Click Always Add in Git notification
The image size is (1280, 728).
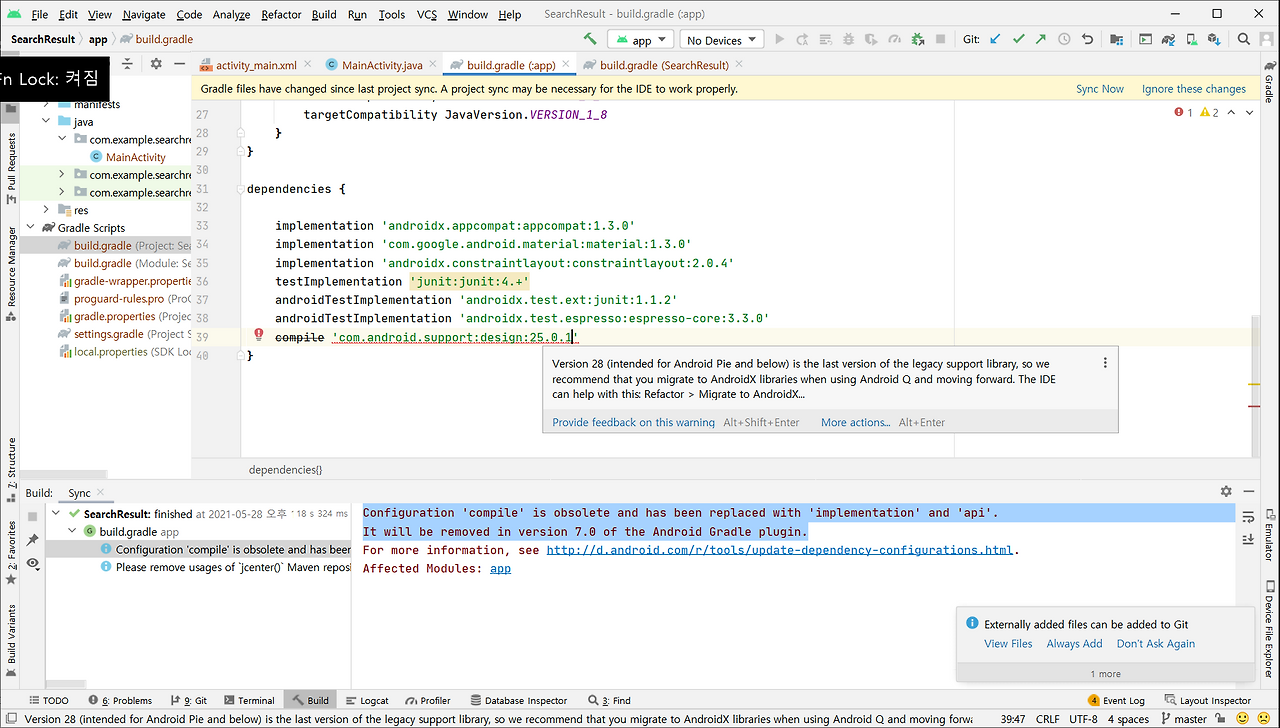tap(1074, 644)
